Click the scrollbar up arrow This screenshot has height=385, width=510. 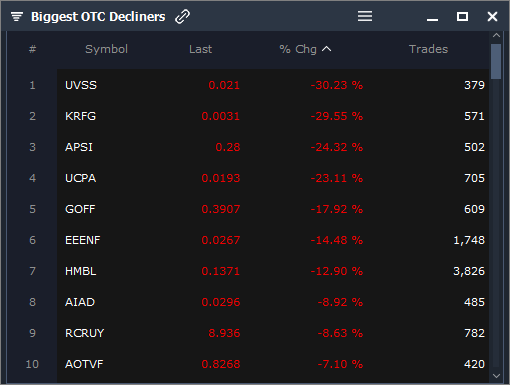pos(496,35)
